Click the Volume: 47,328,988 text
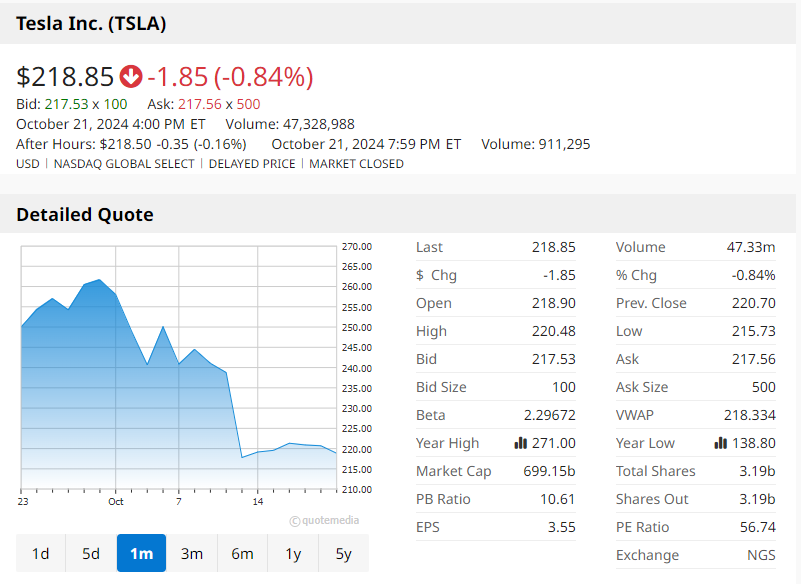801x584 pixels. [x=290, y=124]
